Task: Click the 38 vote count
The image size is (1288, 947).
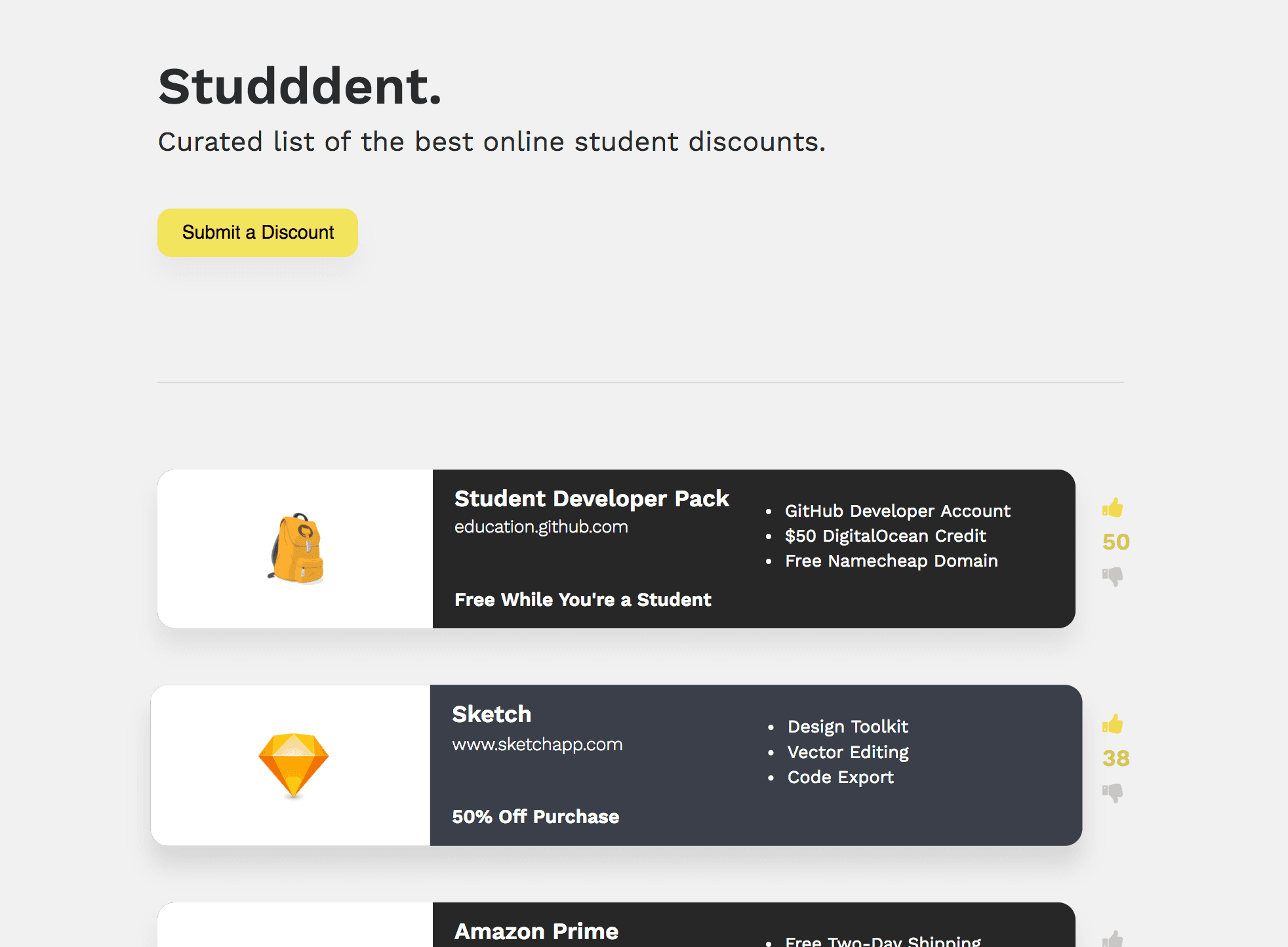Action: click(x=1116, y=758)
